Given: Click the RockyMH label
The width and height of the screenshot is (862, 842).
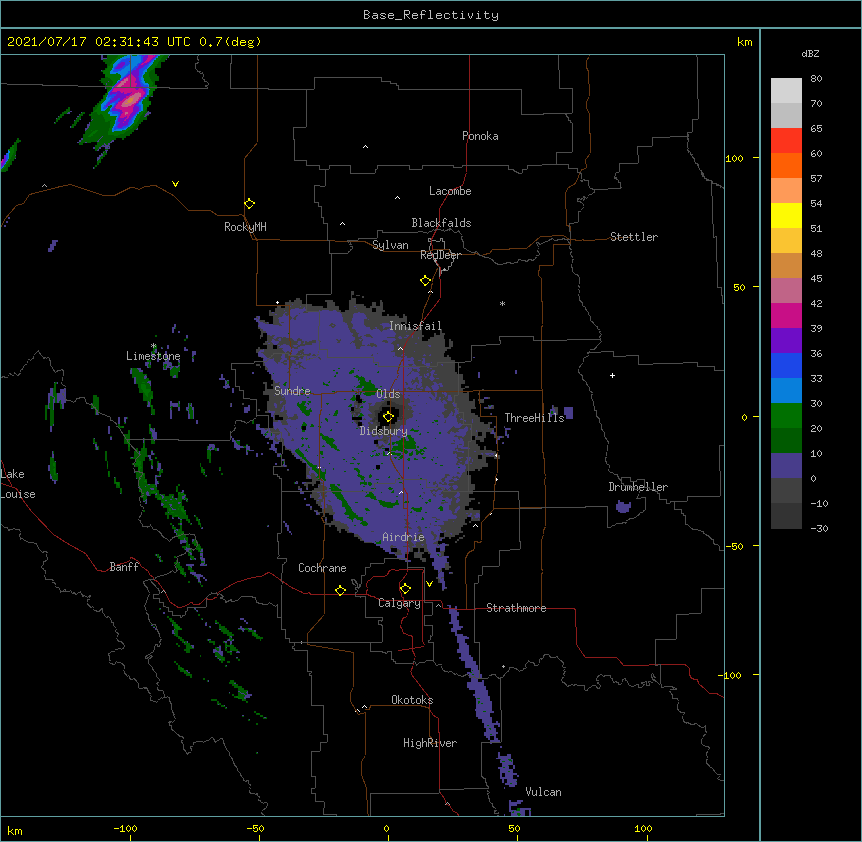Looking at the screenshot, I should 245,226.
